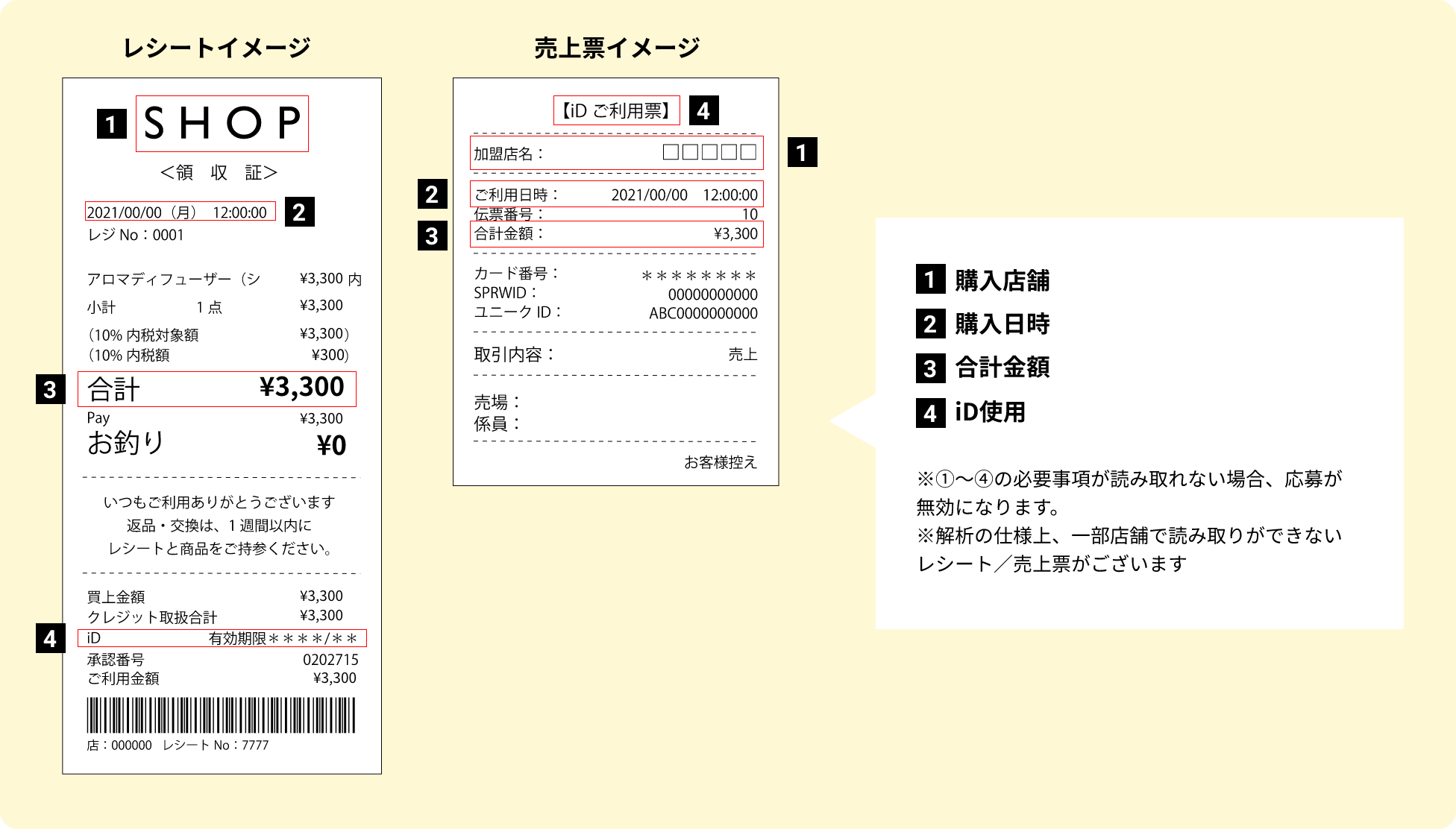Click the 買上金額 ¥3,300 row
This screenshot has width=1456, height=829.
[215, 596]
